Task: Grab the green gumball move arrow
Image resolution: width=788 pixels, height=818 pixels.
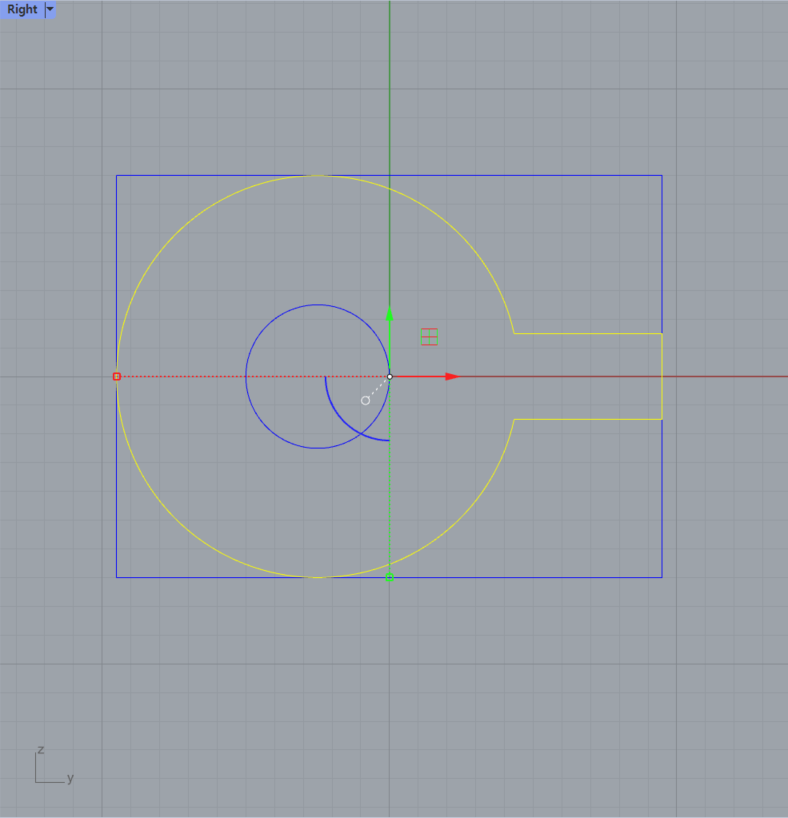Action: tap(389, 314)
